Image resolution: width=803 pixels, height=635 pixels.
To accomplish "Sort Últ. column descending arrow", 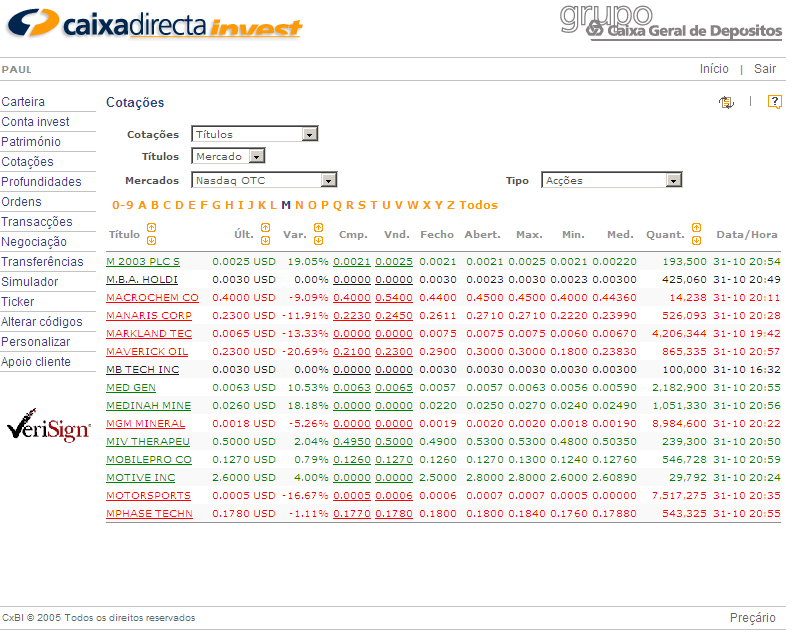I will tap(265, 241).
